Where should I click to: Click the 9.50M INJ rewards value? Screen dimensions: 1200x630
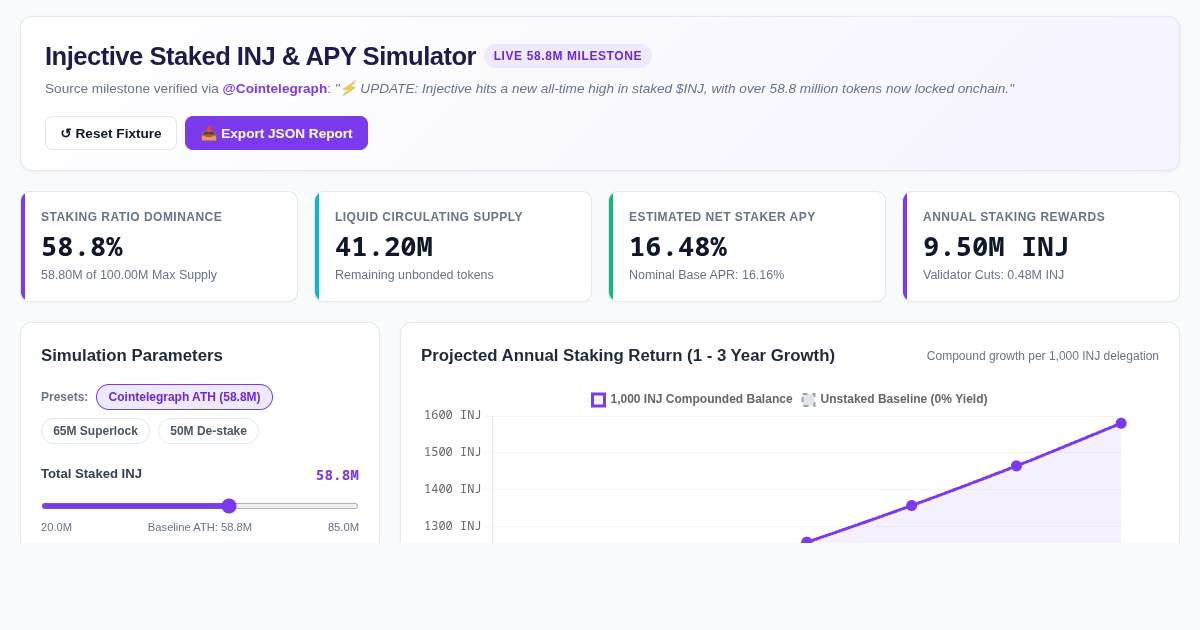[996, 247]
